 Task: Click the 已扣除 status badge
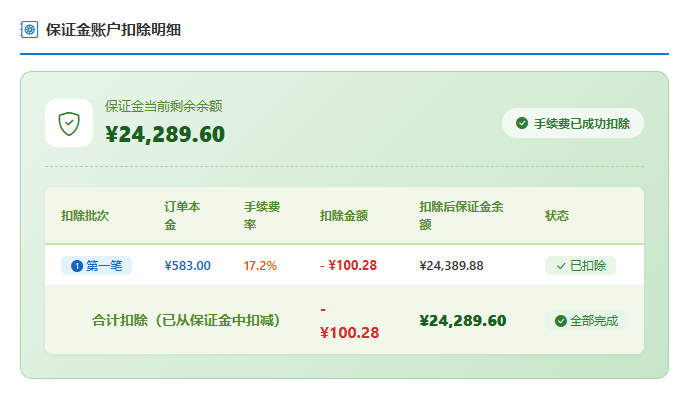580,265
